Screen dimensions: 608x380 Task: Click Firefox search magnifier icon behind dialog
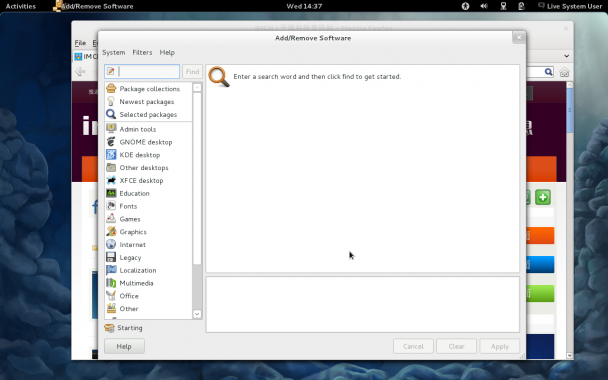(548, 72)
